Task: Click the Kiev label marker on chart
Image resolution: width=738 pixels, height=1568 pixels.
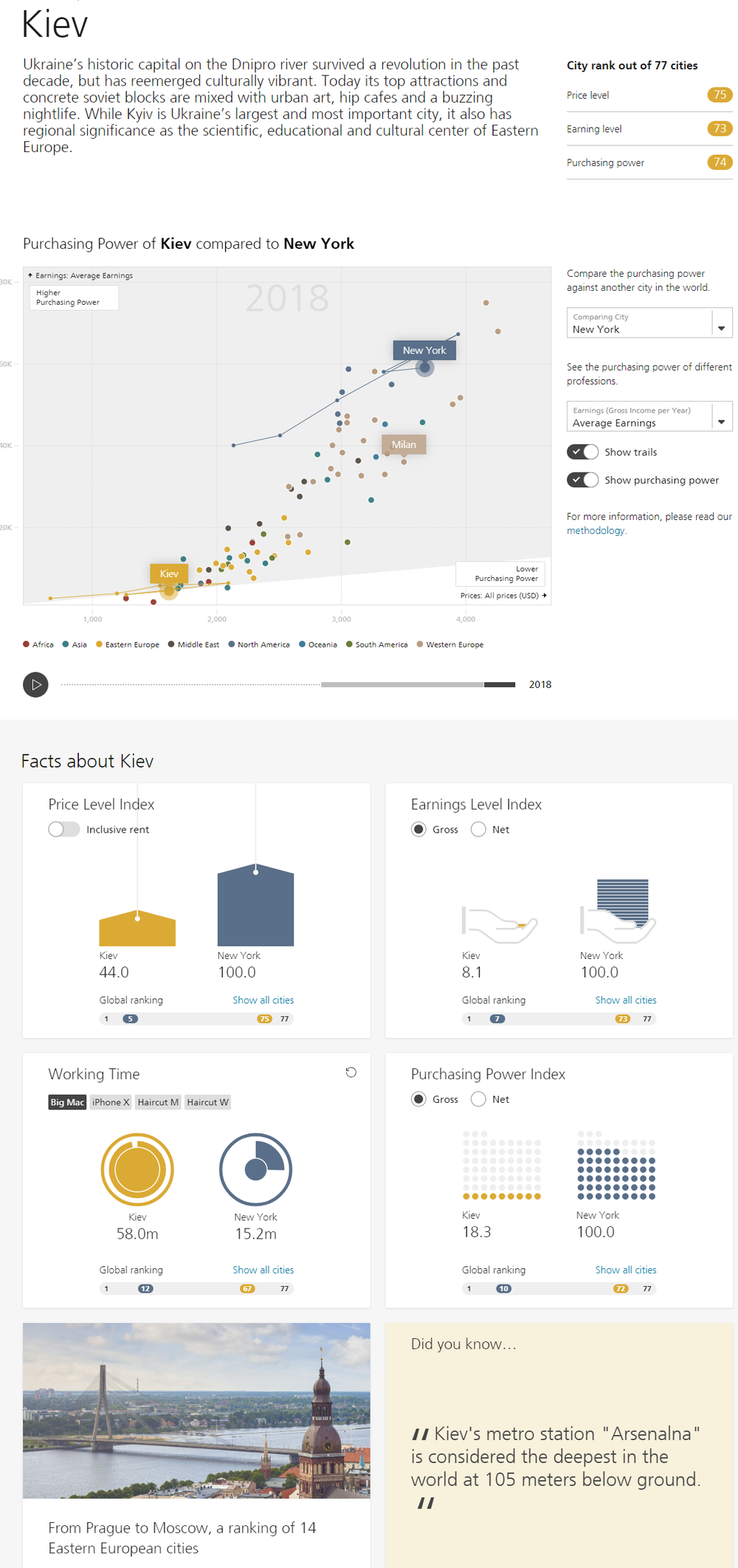Action: point(169,574)
